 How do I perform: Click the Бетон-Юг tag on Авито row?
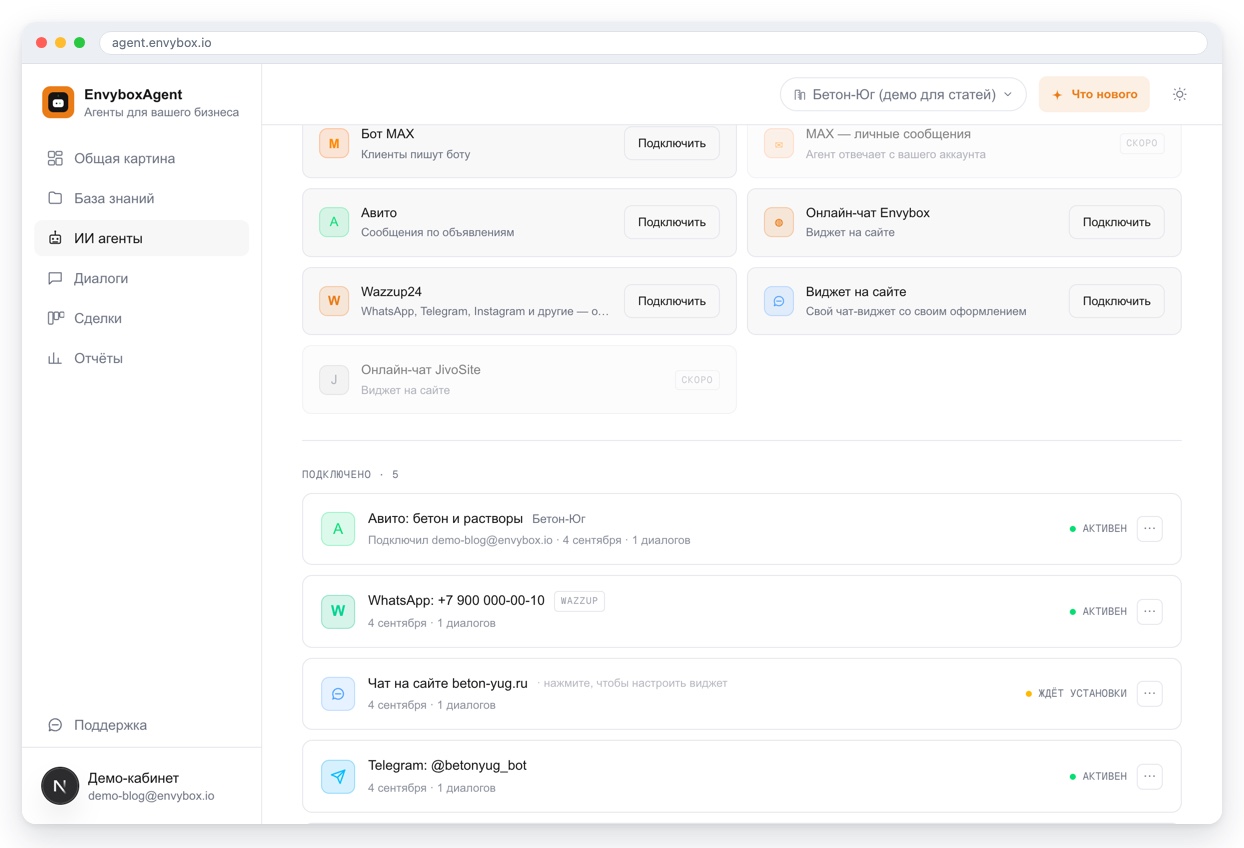pyautogui.click(x=559, y=519)
